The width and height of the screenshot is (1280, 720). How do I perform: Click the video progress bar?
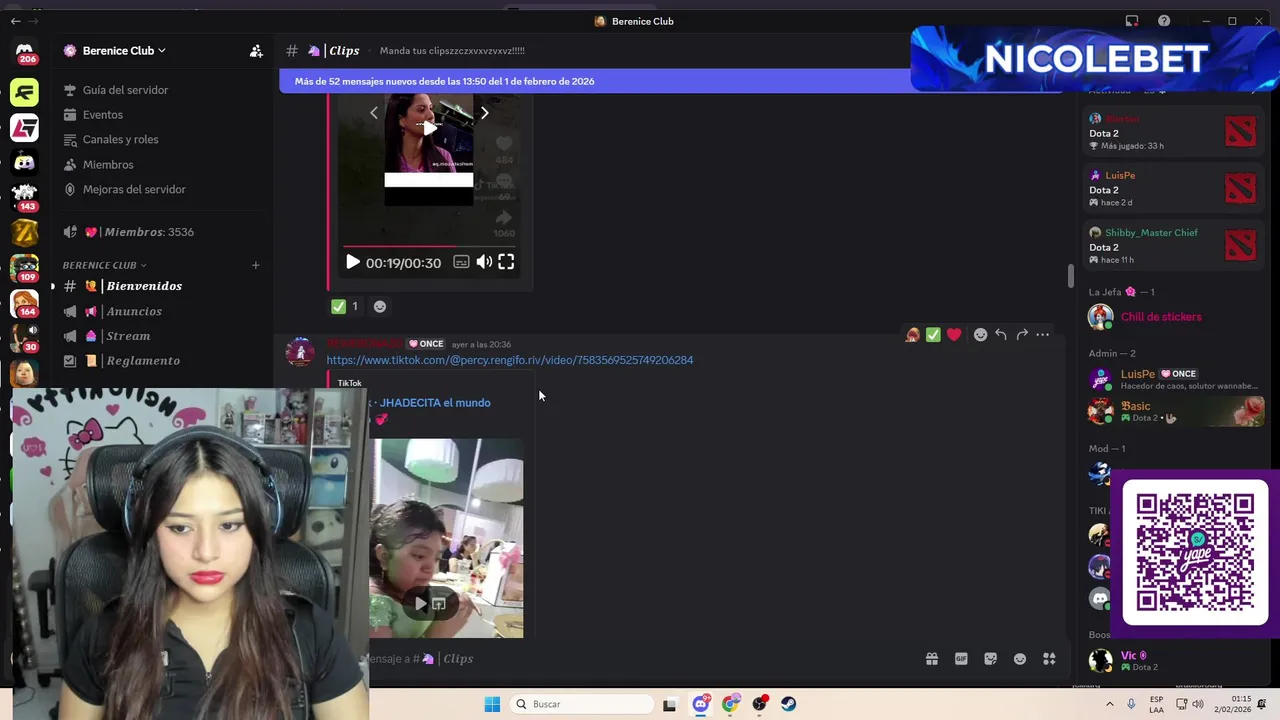(x=429, y=246)
